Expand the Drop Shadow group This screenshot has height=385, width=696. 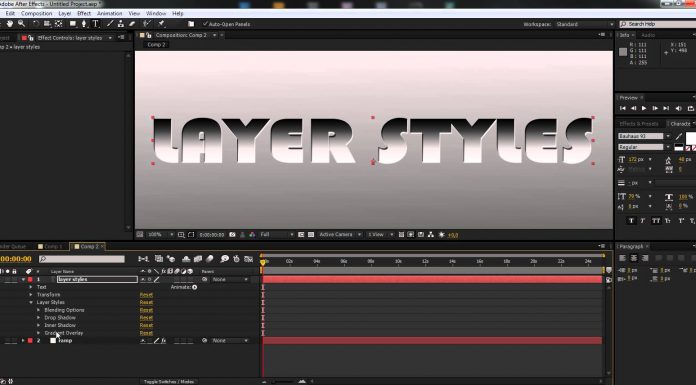[x=38, y=318]
